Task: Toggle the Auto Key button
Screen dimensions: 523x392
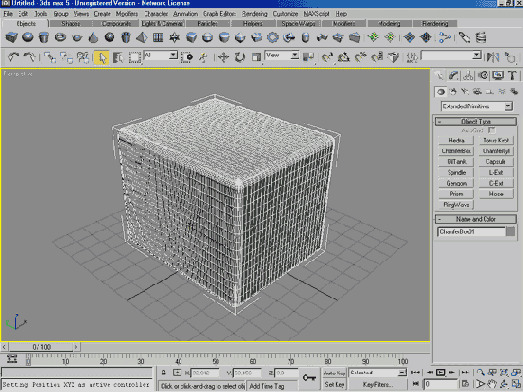Action: click(x=334, y=373)
